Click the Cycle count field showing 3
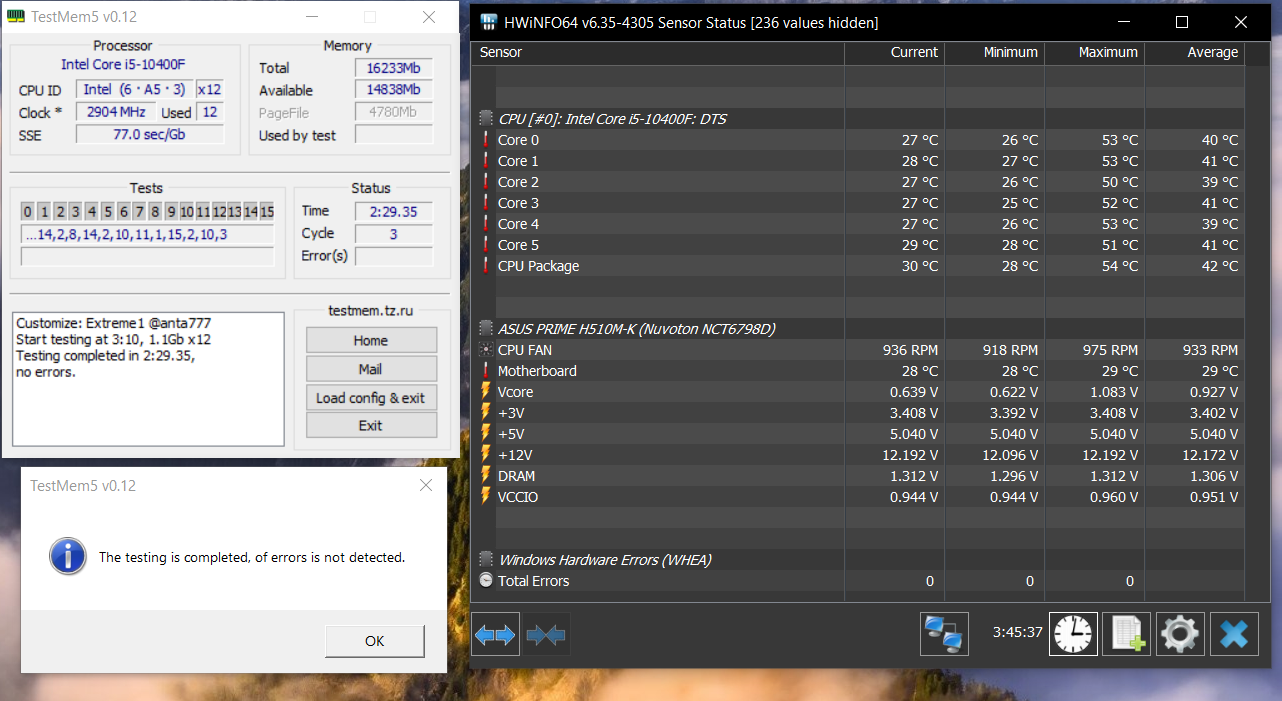 pyautogui.click(x=394, y=234)
